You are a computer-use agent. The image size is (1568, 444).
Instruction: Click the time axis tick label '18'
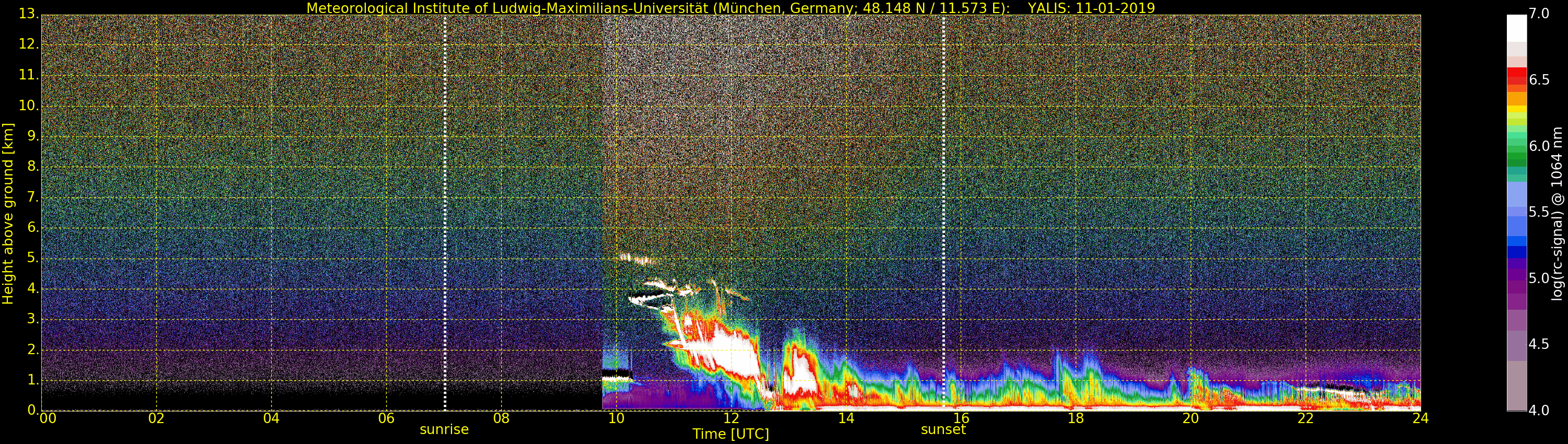[x=1076, y=418]
